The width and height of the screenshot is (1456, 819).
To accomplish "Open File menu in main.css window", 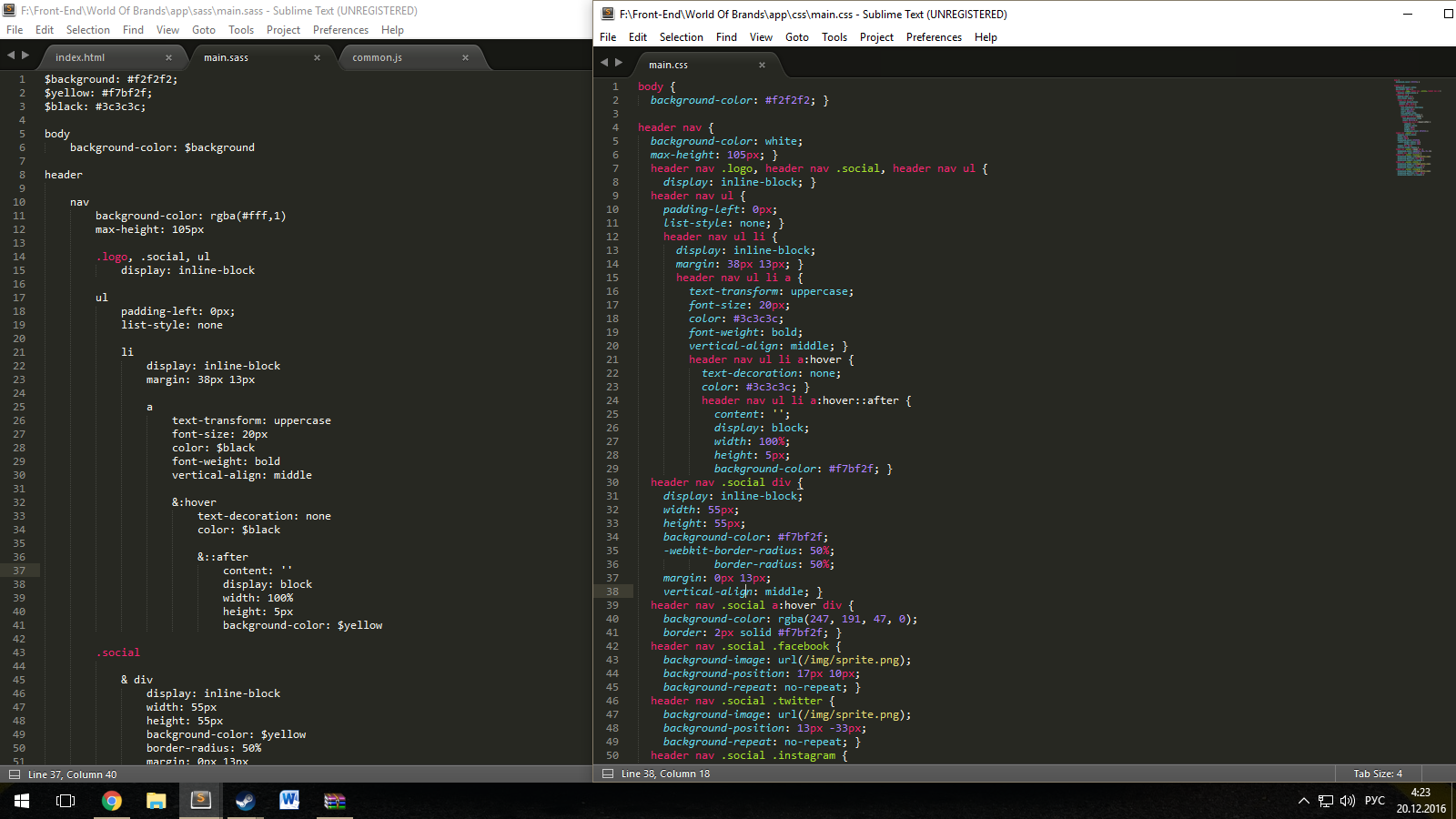I will click(608, 37).
